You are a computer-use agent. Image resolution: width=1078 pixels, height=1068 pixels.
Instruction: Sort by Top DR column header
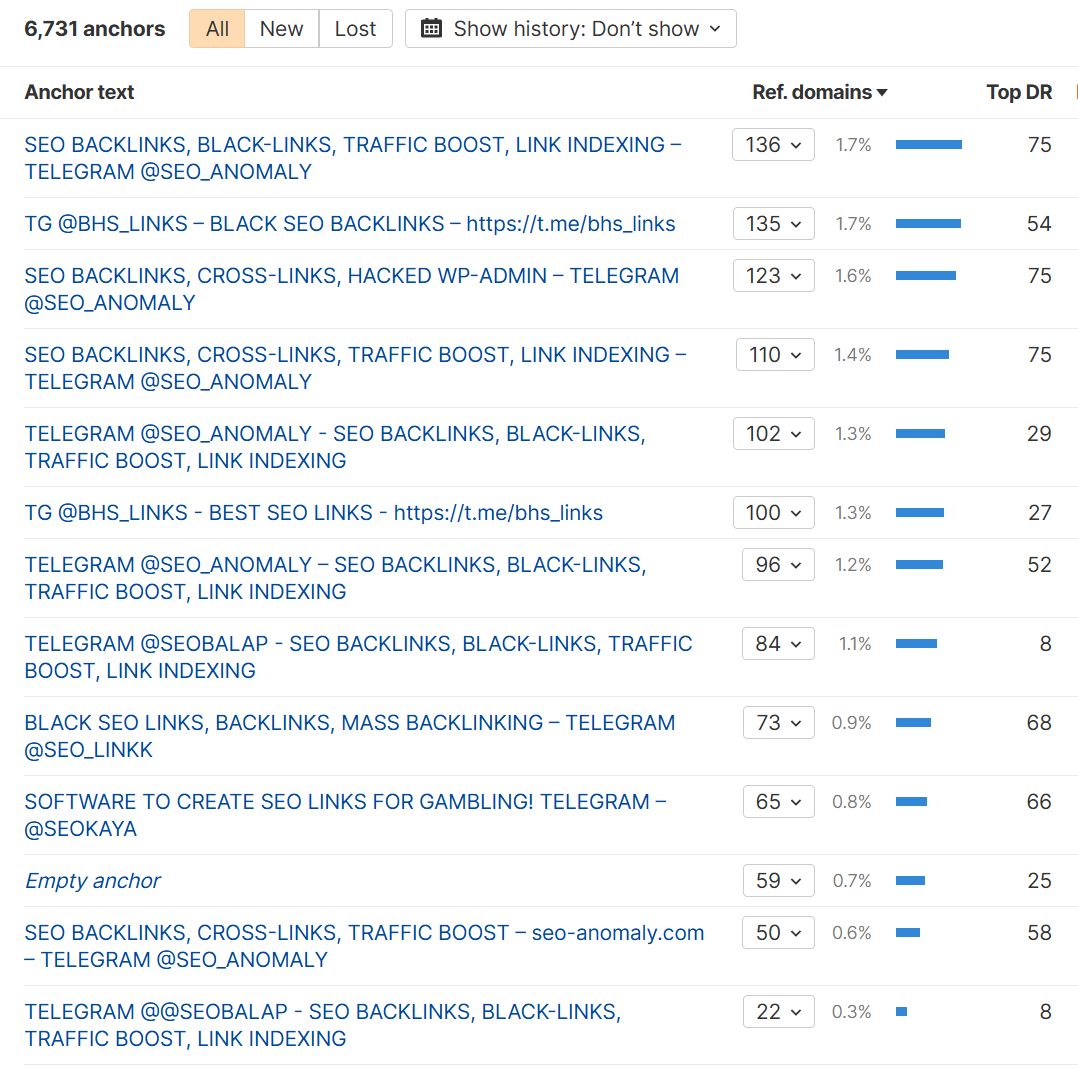1019,92
